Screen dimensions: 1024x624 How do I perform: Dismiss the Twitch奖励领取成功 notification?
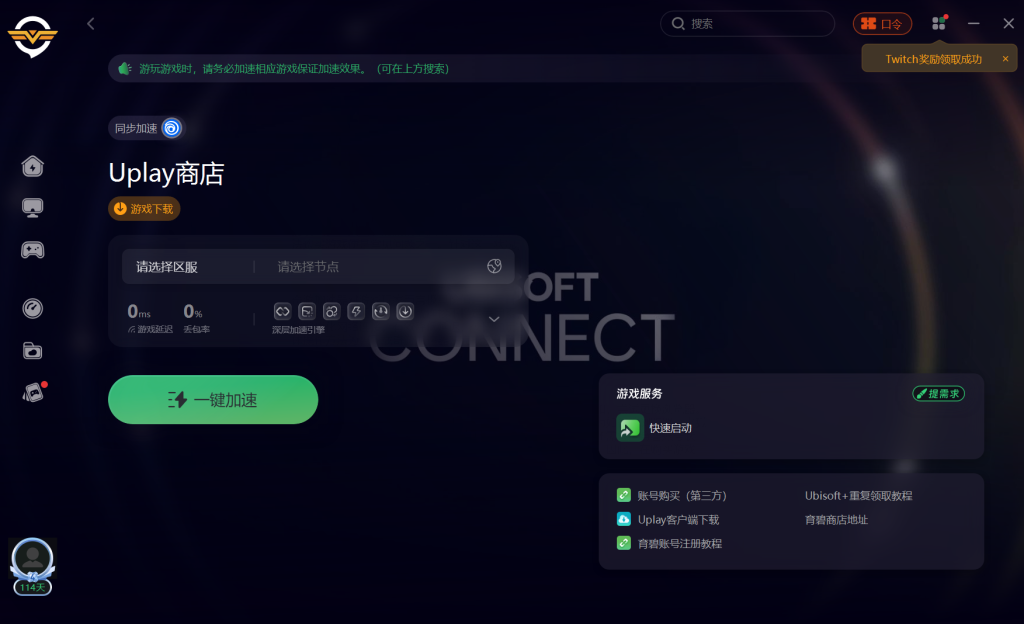coord(1006,59)
